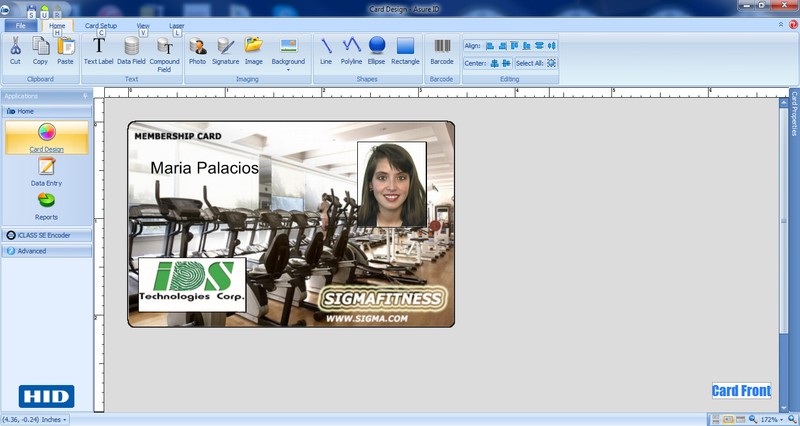Click the Card Front label
The height and width of the screenshot is (426, 800).
pyautogui.click(x=741, y=391)
